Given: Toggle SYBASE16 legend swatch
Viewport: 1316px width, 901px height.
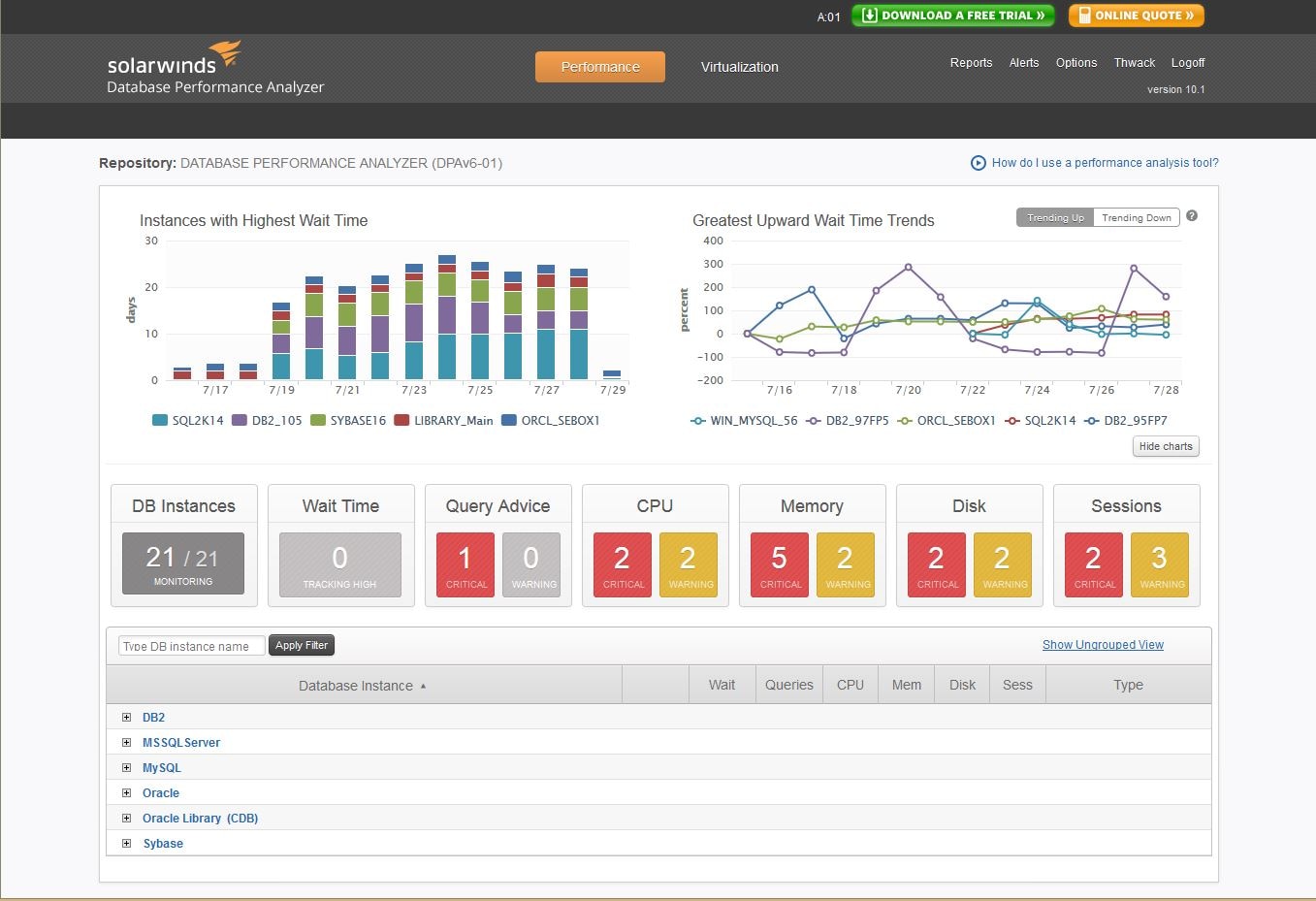Looking at the screenshot, I should [318, 421].
